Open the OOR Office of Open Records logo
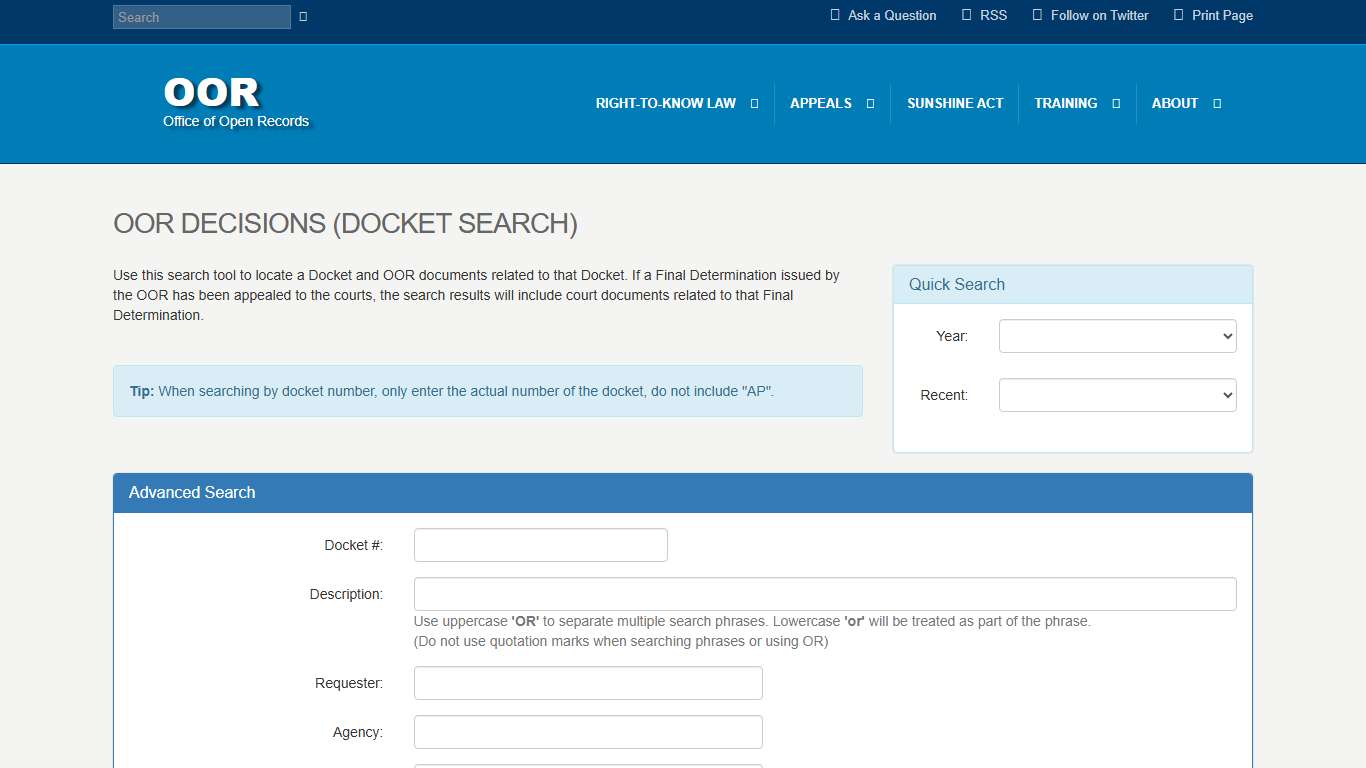Image resolution: width=1366 pixels, height=768 pixels. point(235,103)
